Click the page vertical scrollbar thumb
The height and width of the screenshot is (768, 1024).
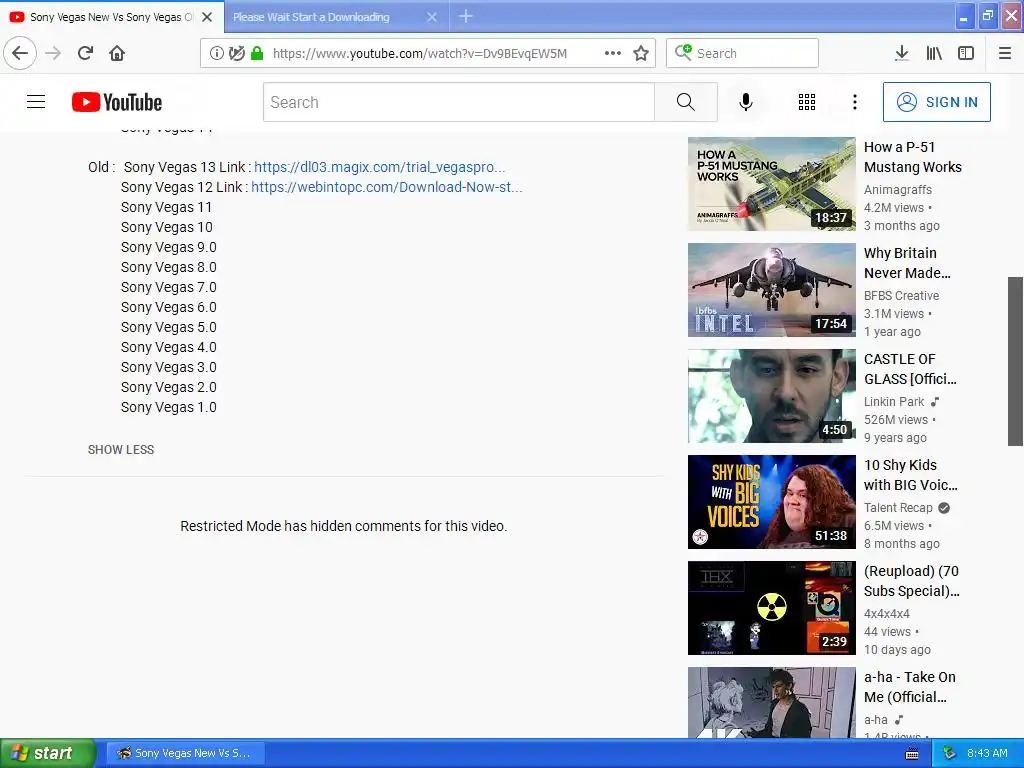(1015, 361)
